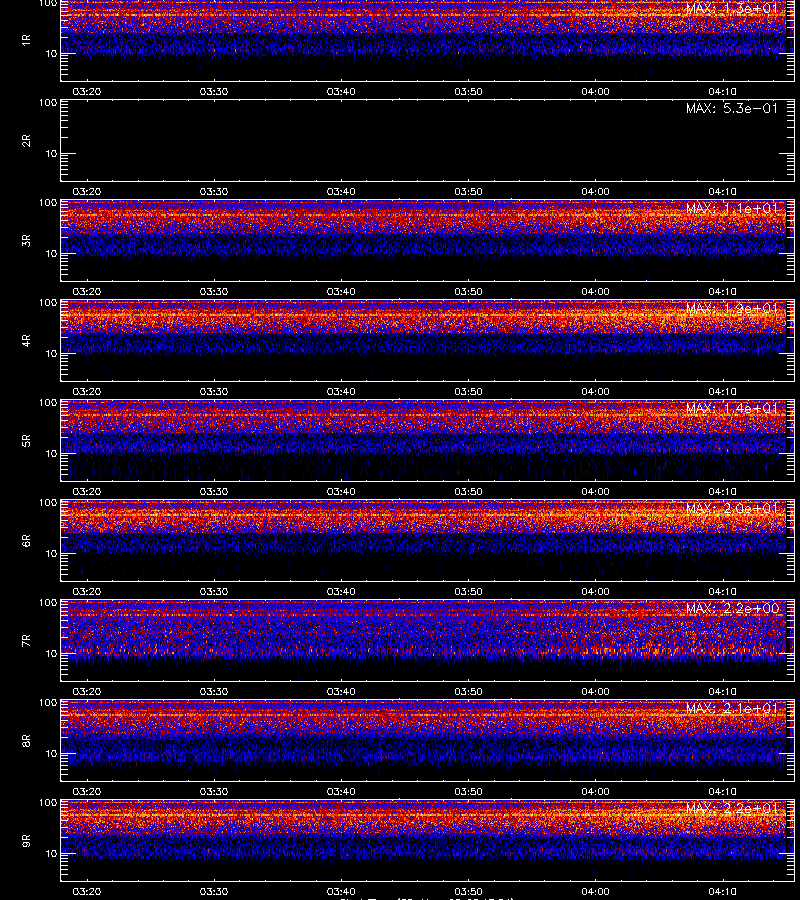Click the MAX: 2.2e+00 label in panel 7R

click(732, 608)
